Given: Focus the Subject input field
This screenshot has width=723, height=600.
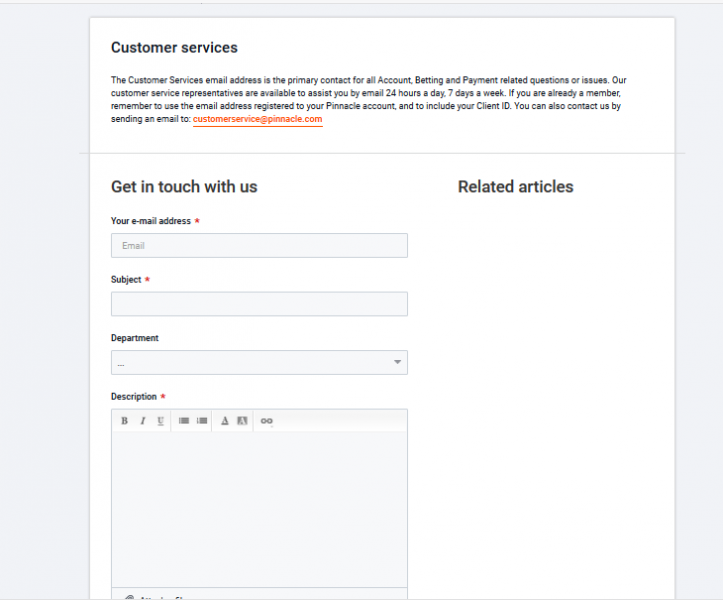Looking at the screenshot, I should pos(259,304).
